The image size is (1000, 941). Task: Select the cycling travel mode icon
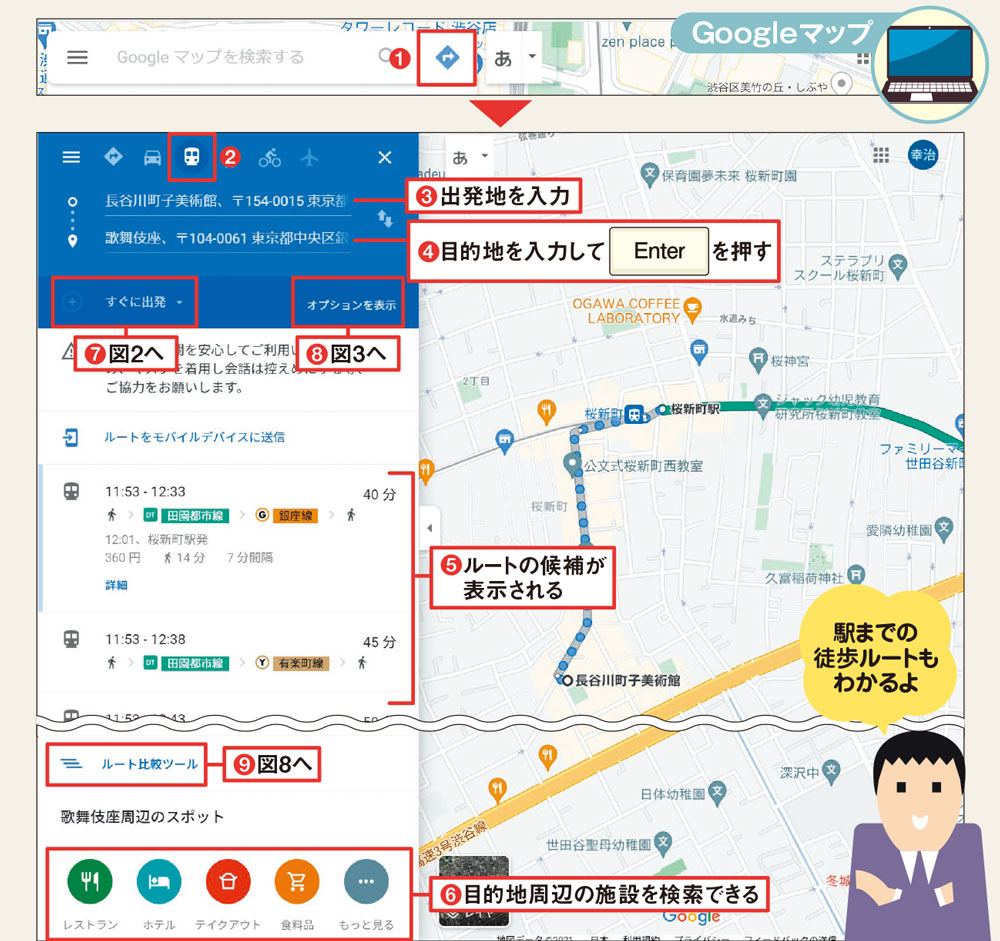pos(270,157)
